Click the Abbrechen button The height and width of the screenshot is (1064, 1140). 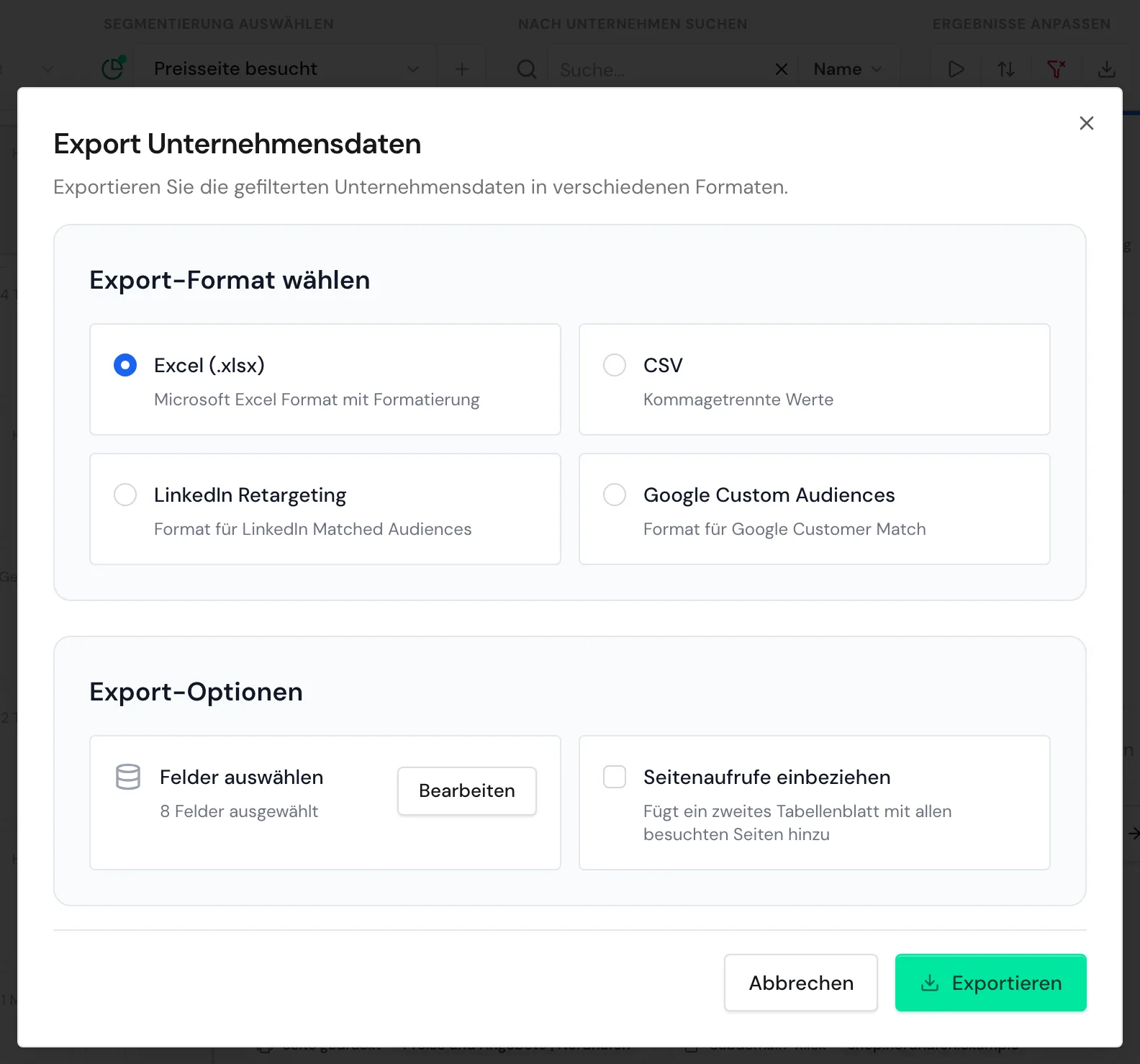pyautogui.click(x=801, y=983)
